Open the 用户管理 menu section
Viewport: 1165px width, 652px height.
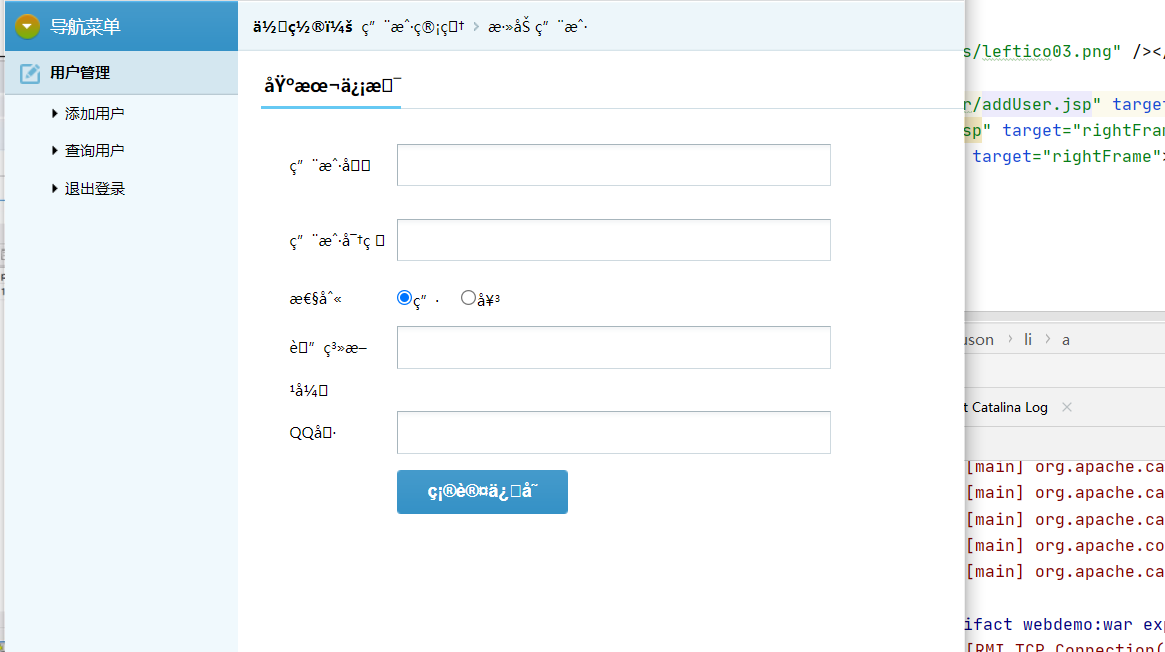click(x=122, y=73)
